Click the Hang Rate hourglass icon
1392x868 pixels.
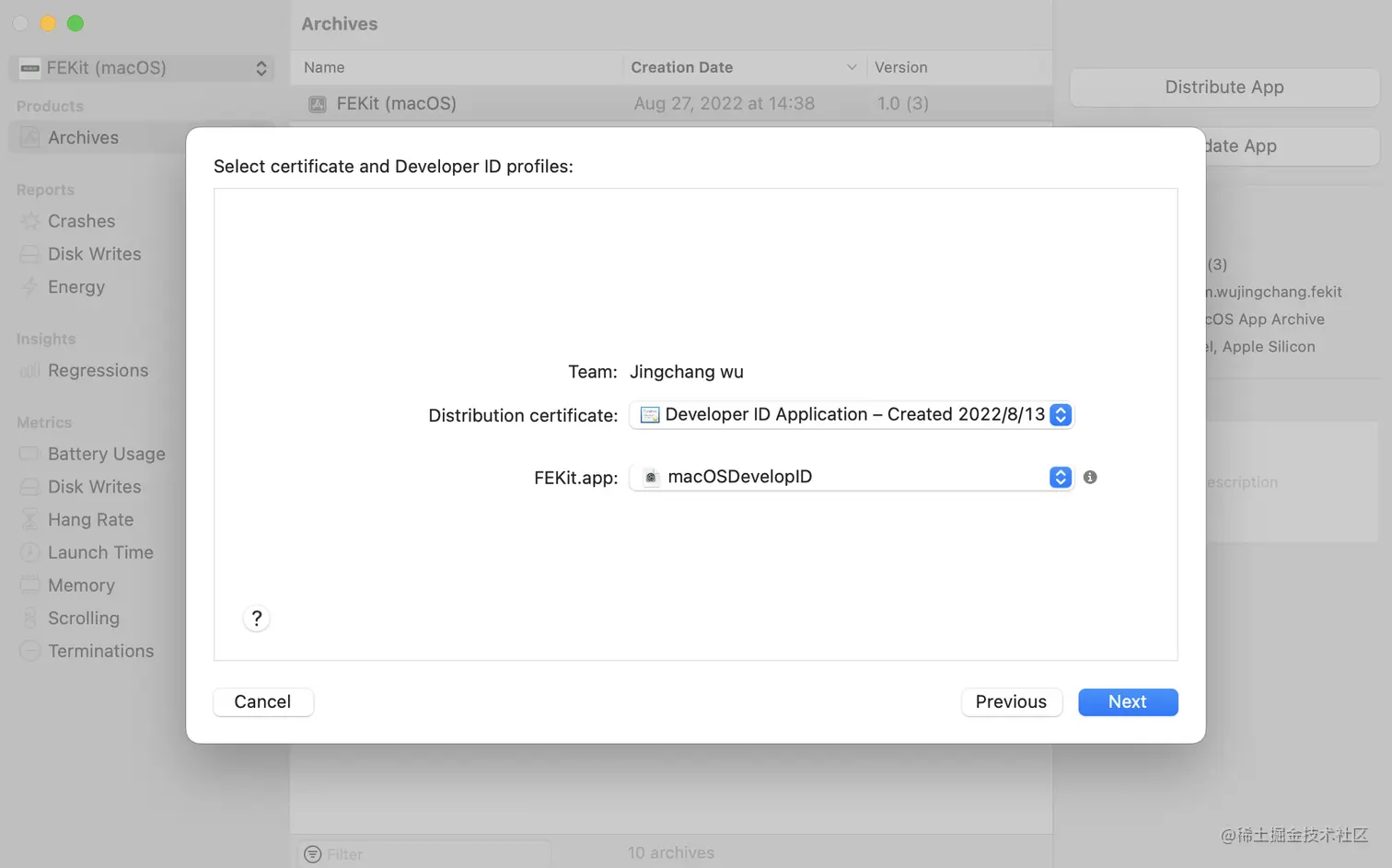click(x=30, y=520)
